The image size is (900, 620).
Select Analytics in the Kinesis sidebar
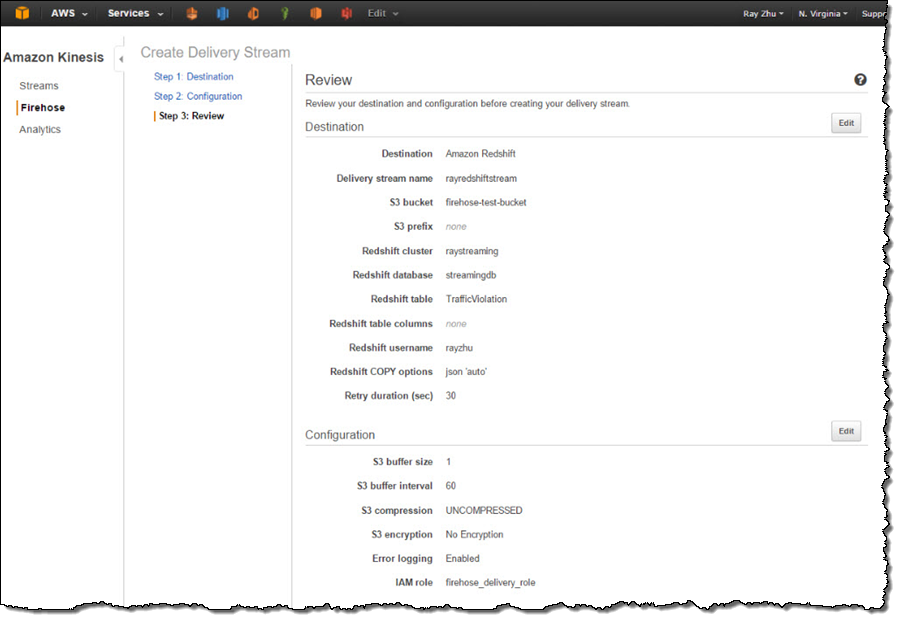point(40,129)
